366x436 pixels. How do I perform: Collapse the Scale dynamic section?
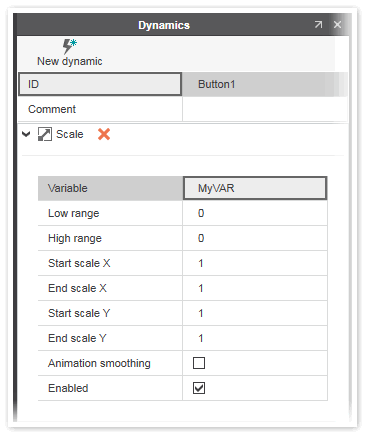click(x=26, y=134)
